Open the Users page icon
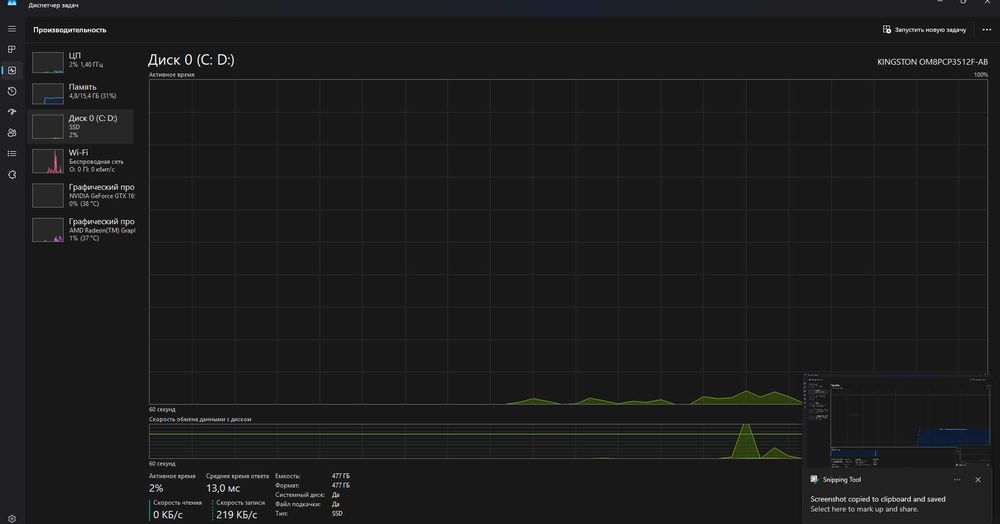This screenshot has height=524, width=1000. pyautogui.click(x=11, y=133)
